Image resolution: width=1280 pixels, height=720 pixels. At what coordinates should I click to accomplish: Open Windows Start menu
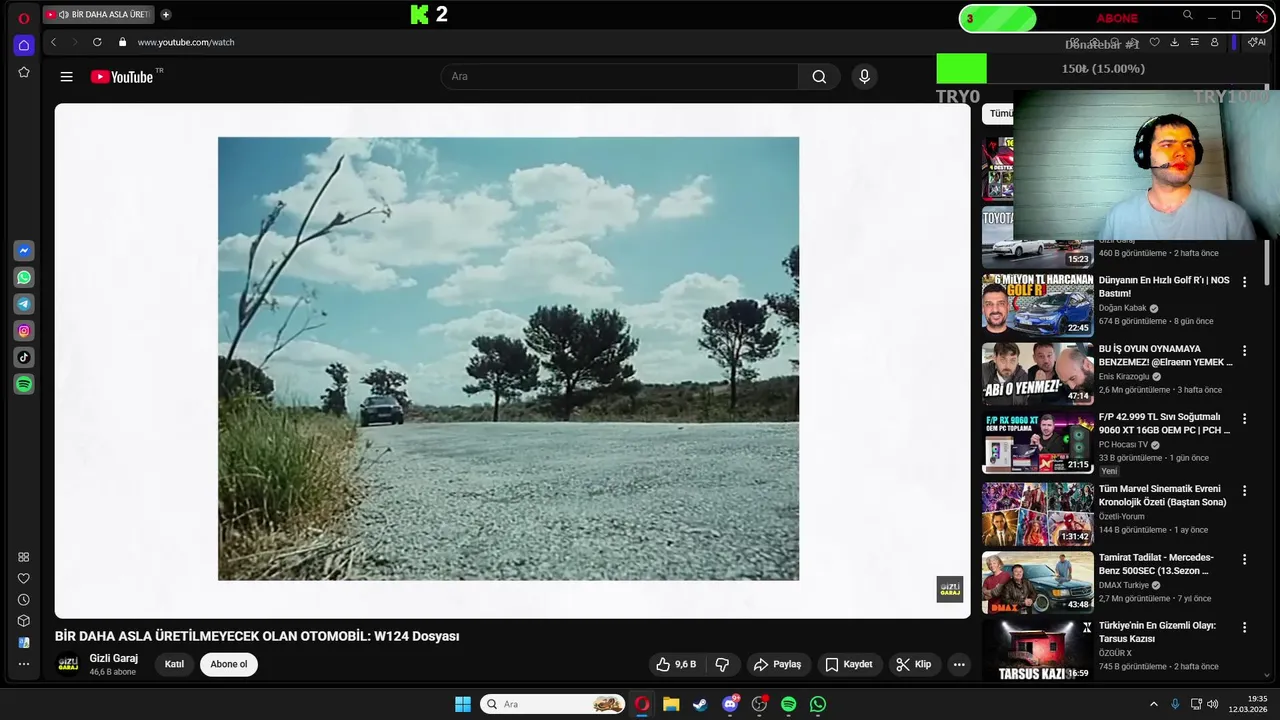(x=463, y=704)
